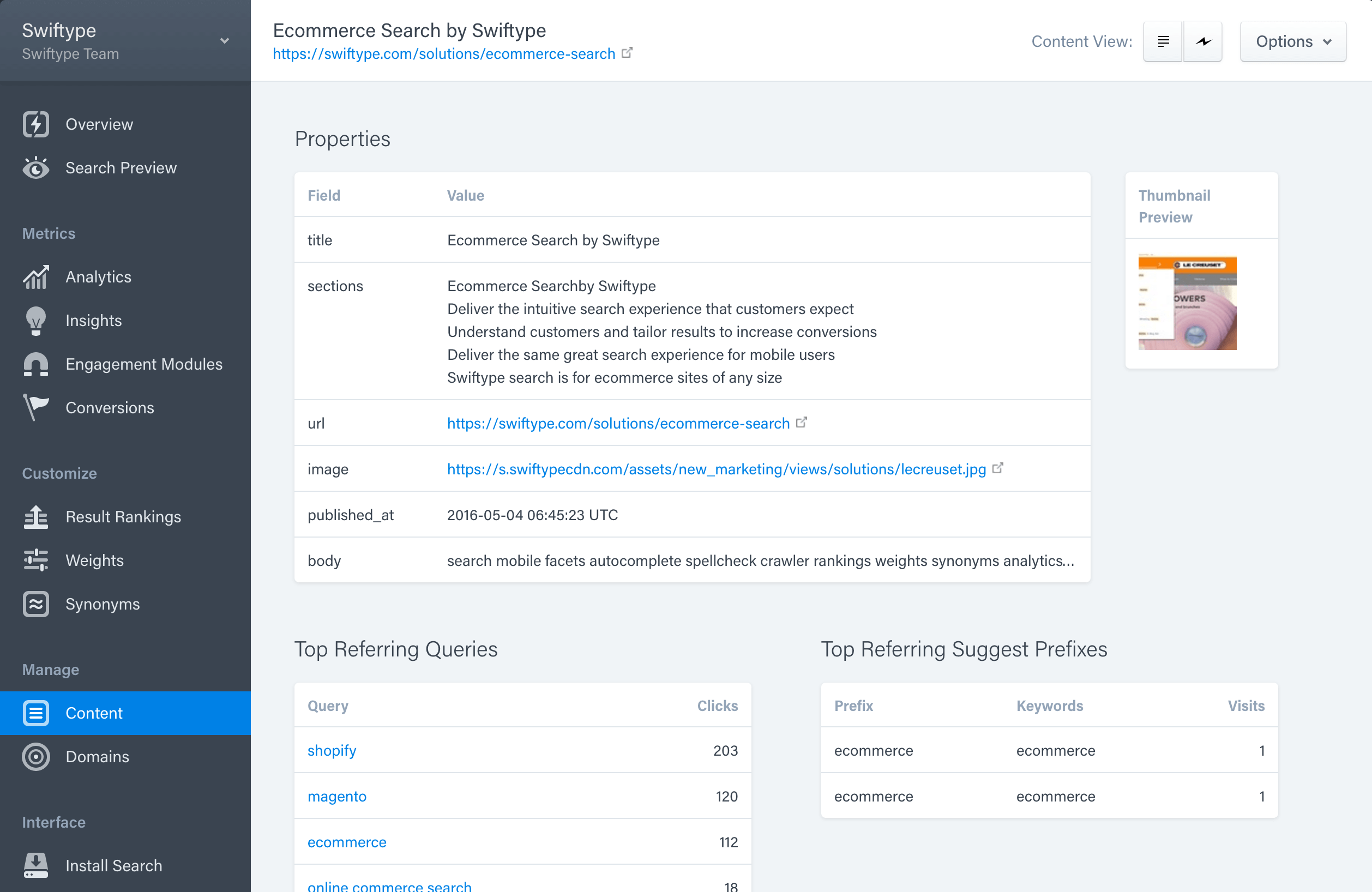
Task: Click the Domains target icon
Action: (x=36, y=757)
